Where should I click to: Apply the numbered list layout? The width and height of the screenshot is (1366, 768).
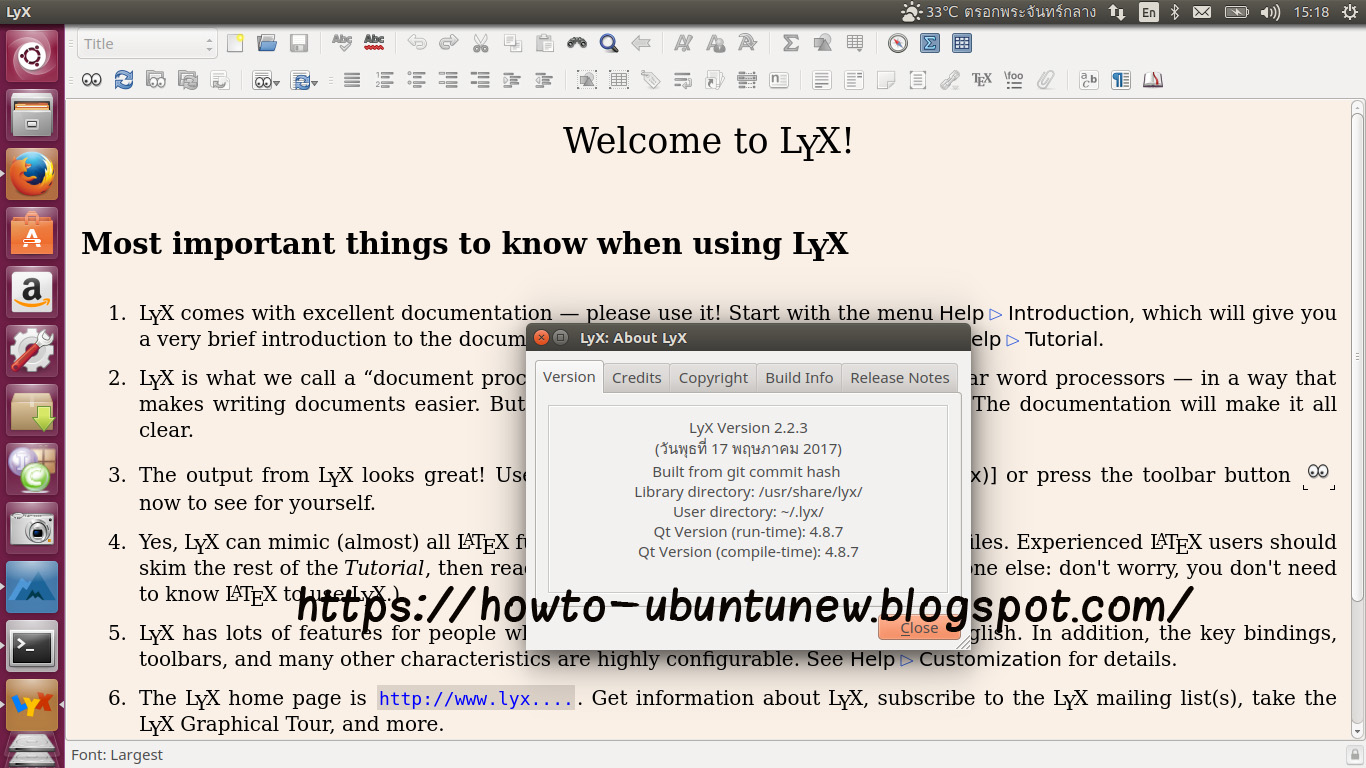(384, 80)
